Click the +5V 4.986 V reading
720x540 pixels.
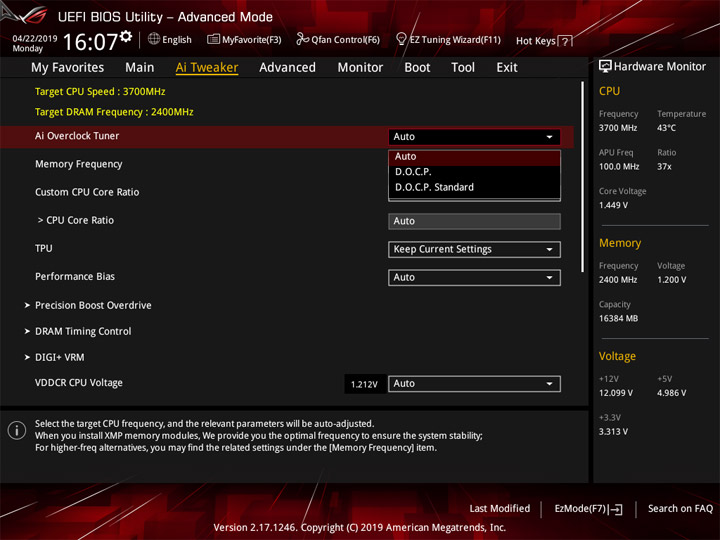tap(671, 393)
